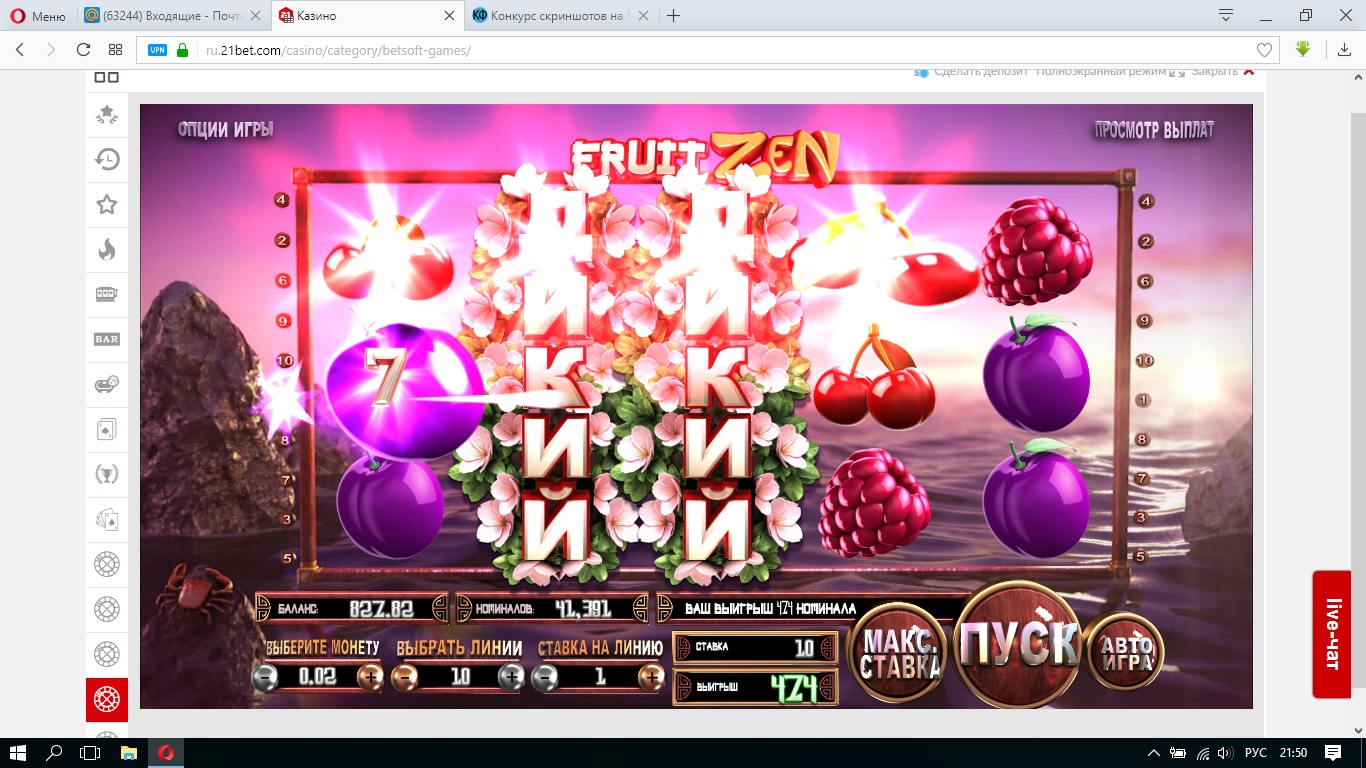Click the Opera icon on the taskbar

[166, 752]
